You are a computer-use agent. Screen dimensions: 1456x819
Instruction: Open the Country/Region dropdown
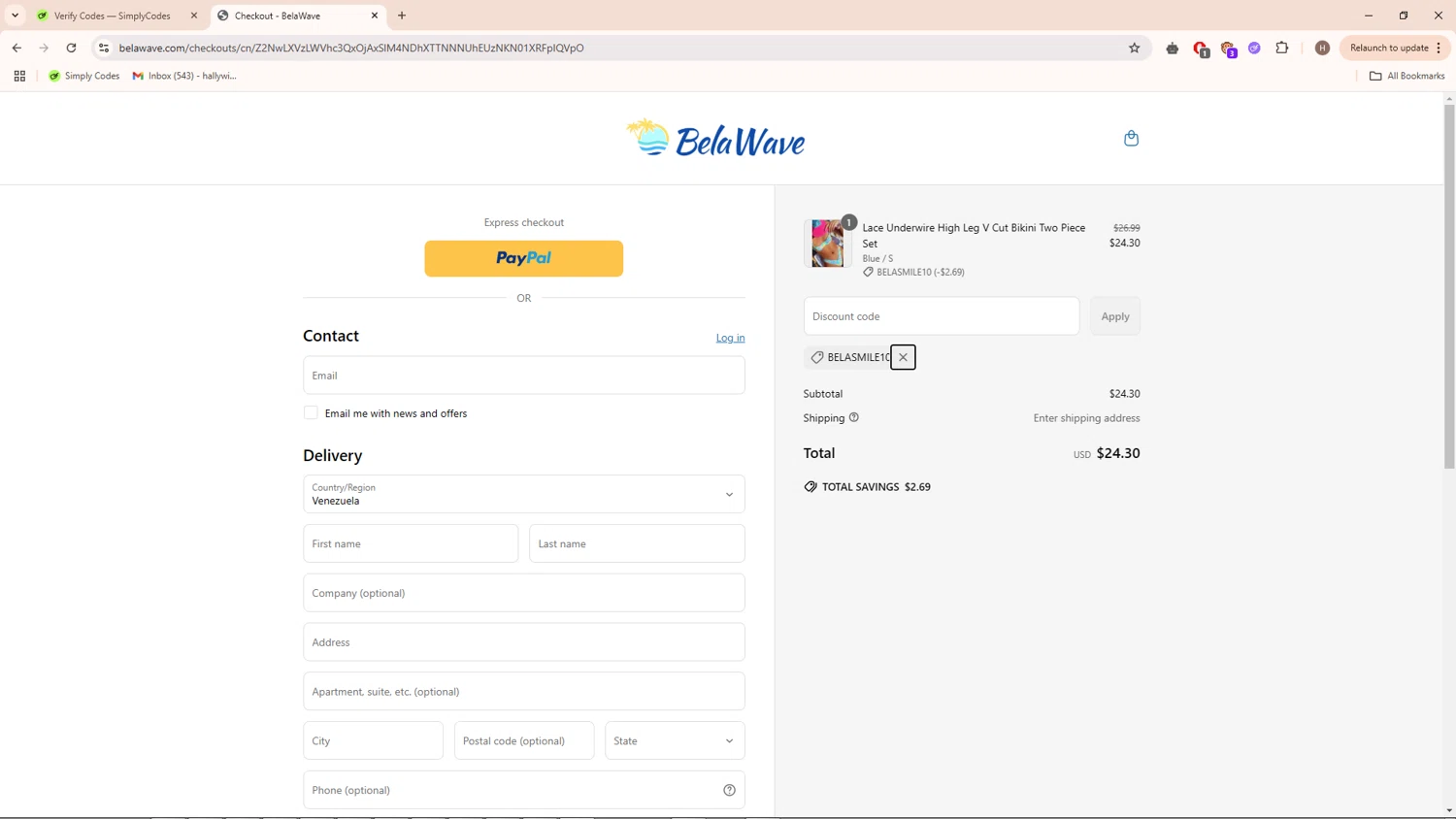point(524,494)
